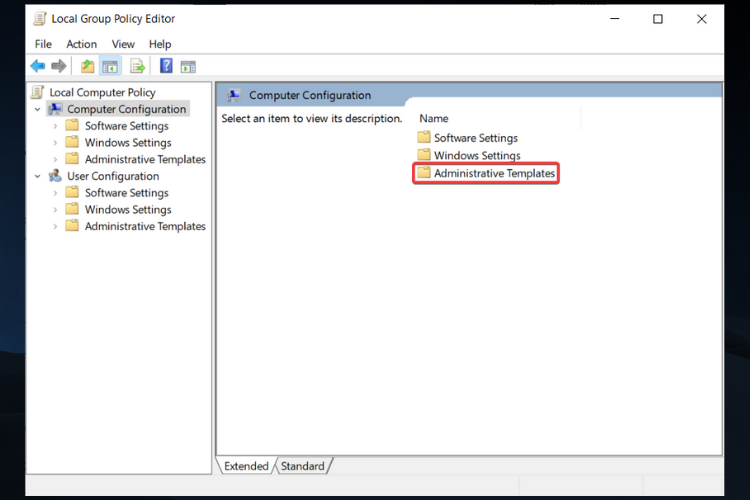750x500 pixels.
Task: Open the Action menu
Action: pyautogui.click(x=81, y=44)
